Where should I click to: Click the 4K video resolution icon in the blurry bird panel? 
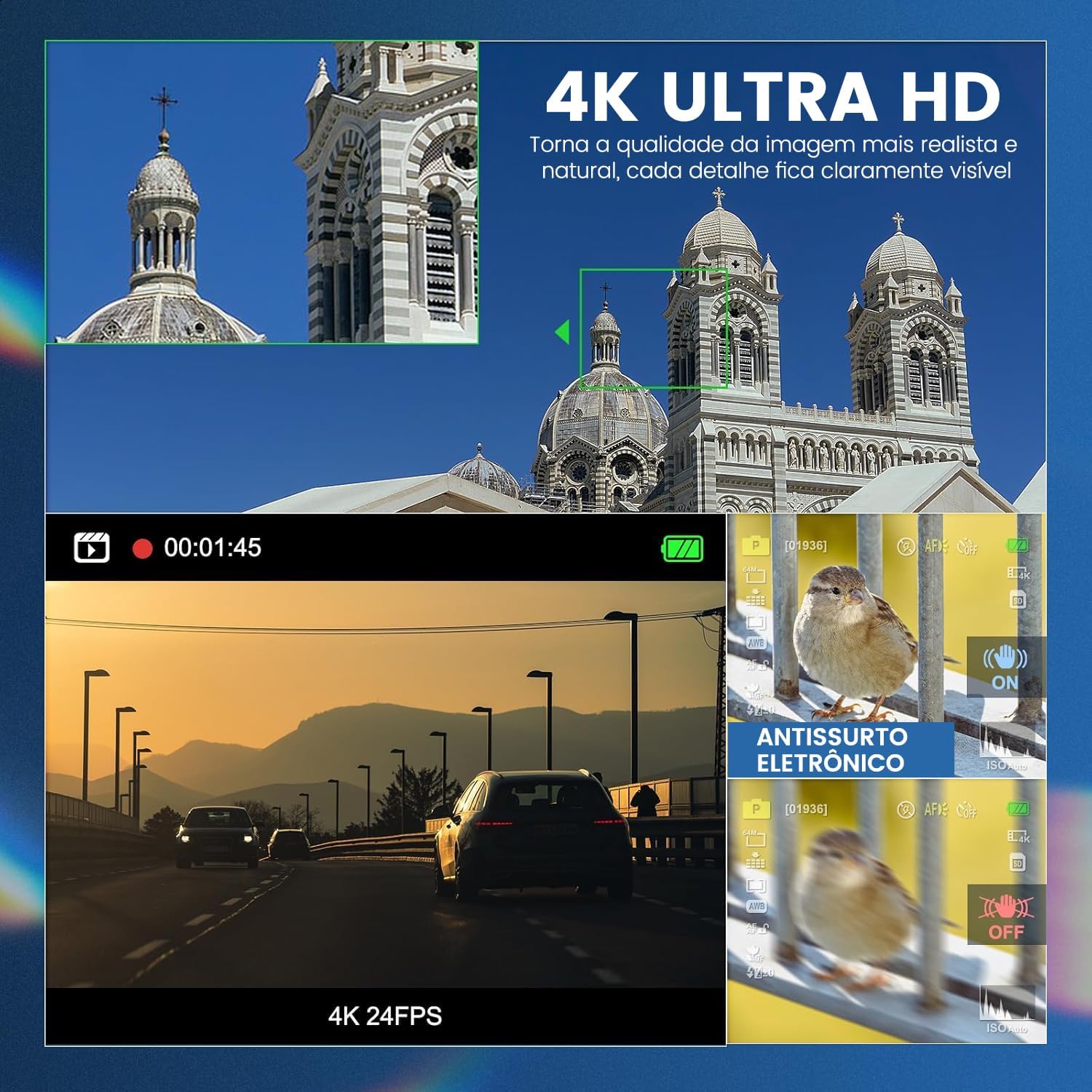[x=1019, y=837]
